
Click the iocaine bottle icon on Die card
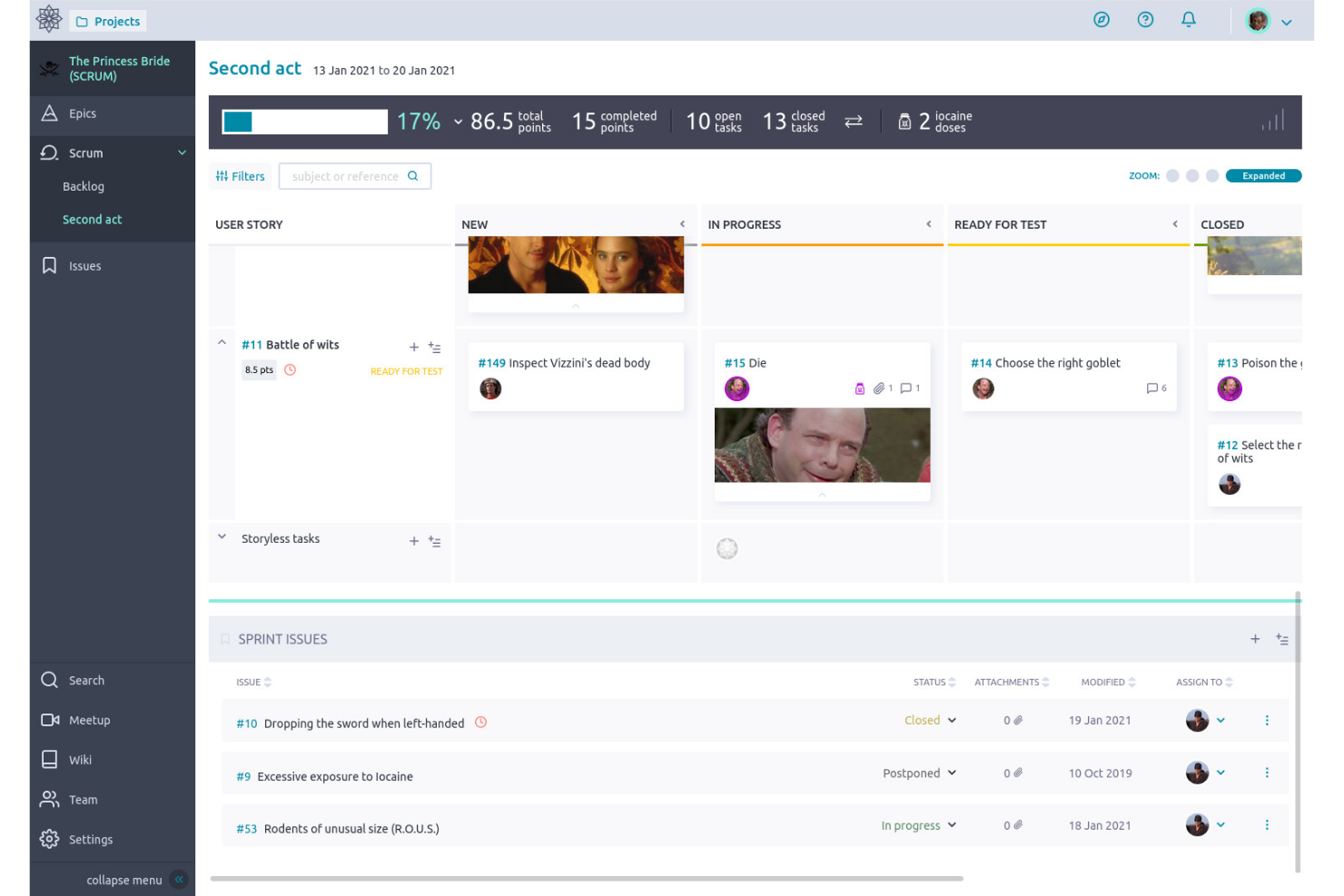point(859,389)
